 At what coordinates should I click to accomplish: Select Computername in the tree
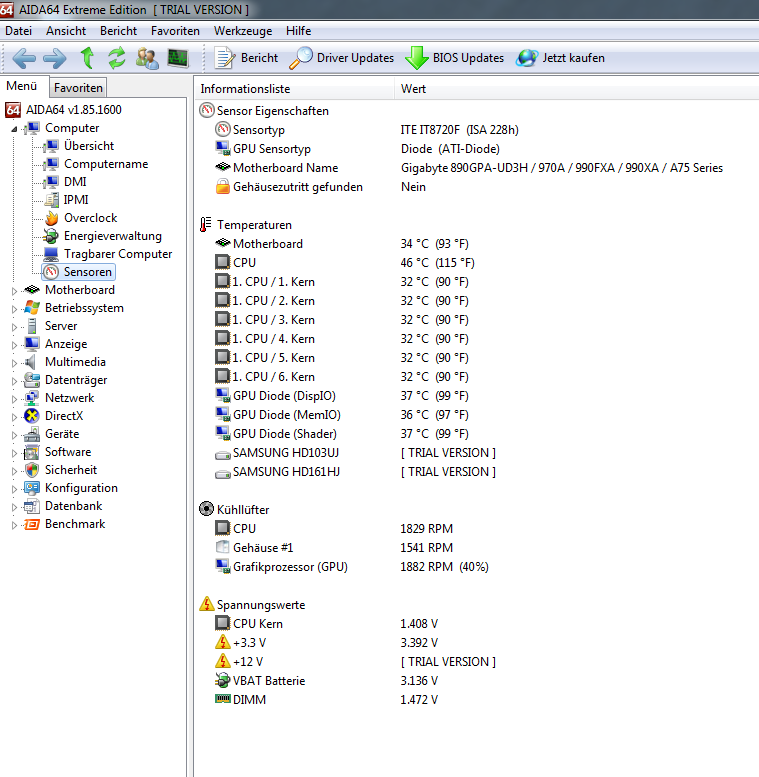(106, 164)
